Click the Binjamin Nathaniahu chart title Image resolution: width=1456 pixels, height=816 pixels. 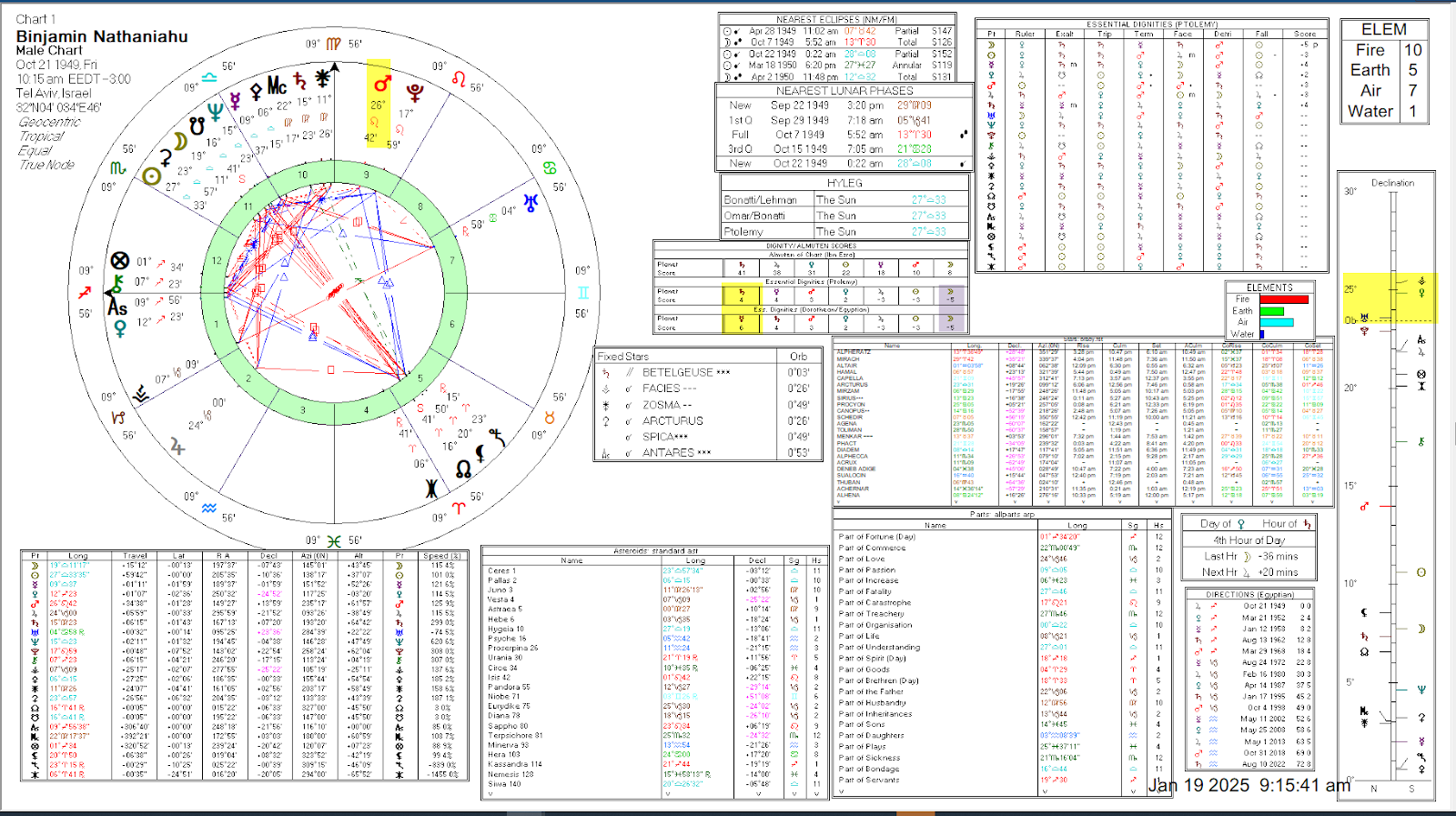(102, 36)
